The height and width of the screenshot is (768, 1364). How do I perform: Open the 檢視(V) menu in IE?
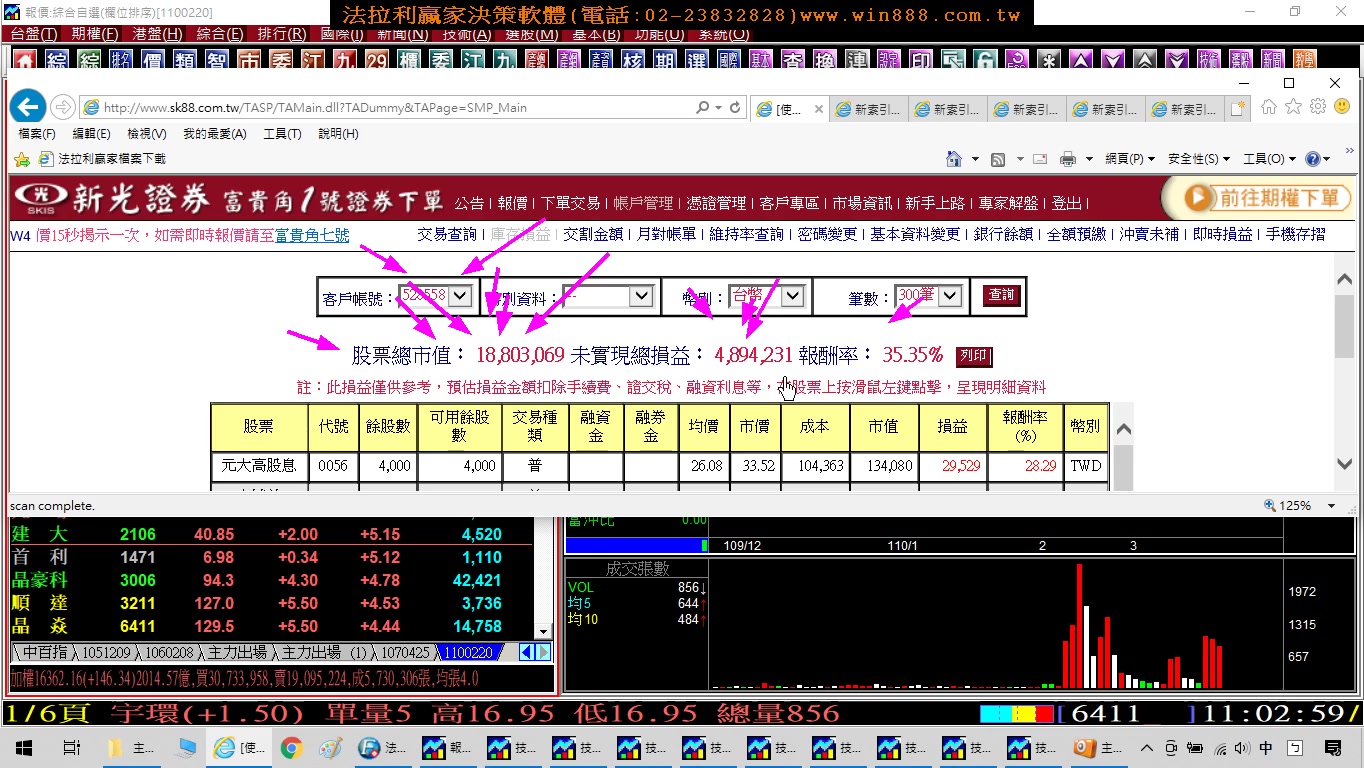coord(147,134)
